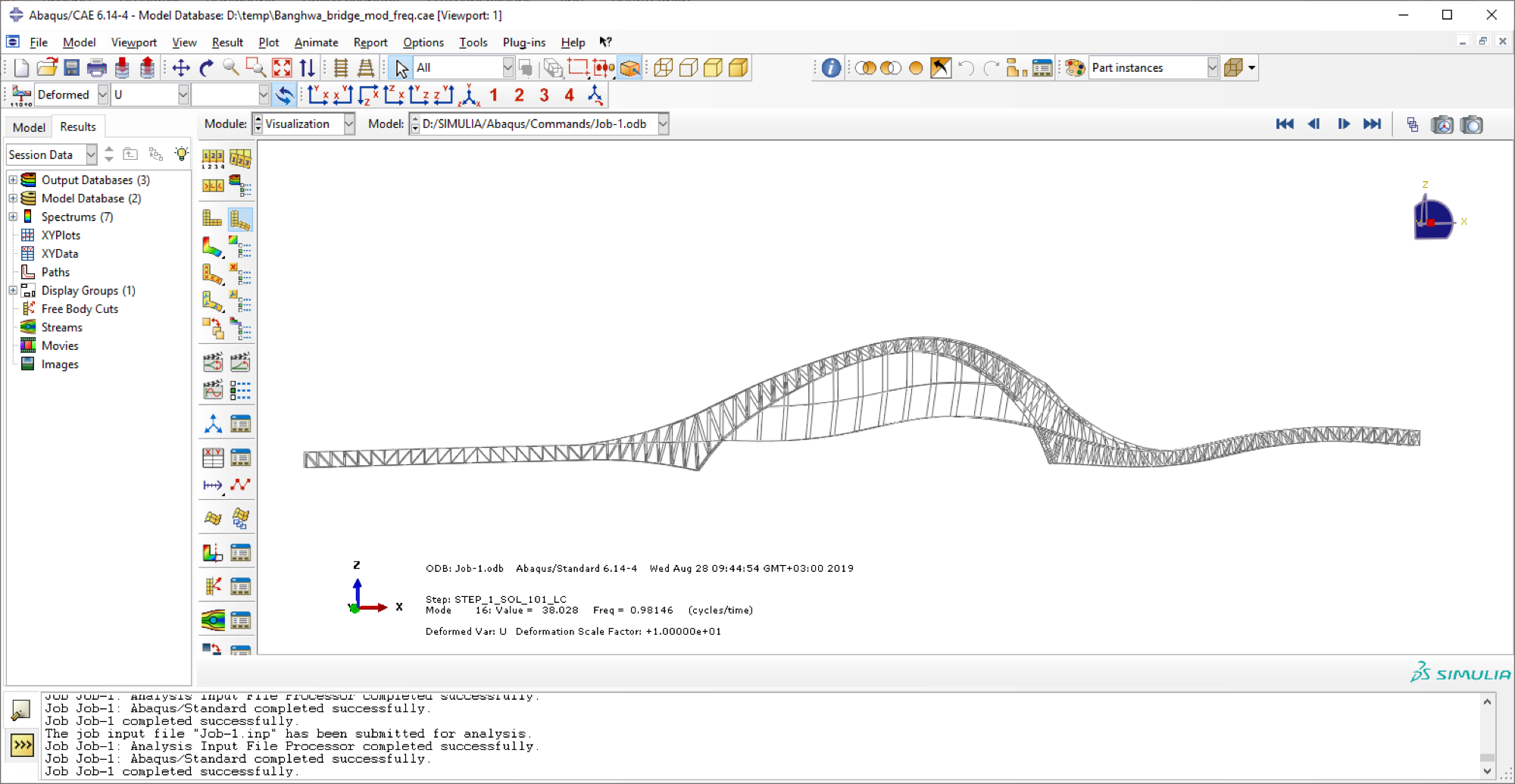Select the Magnify View tool
Screen dimensions: 1515x784
point(231,68)
